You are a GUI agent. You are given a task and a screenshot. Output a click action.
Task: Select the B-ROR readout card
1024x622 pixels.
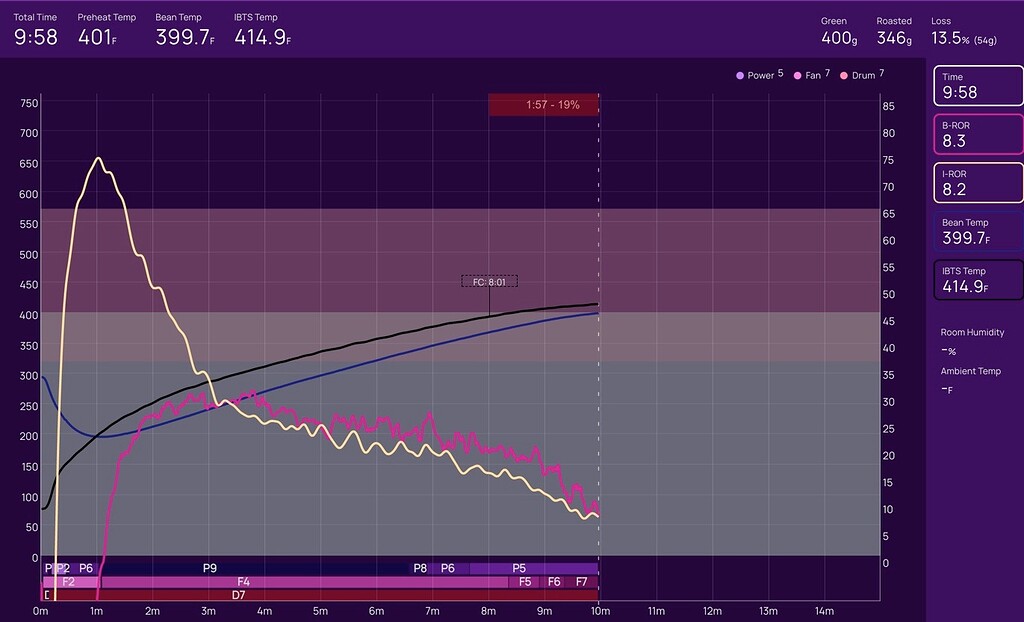pos(978,134)
